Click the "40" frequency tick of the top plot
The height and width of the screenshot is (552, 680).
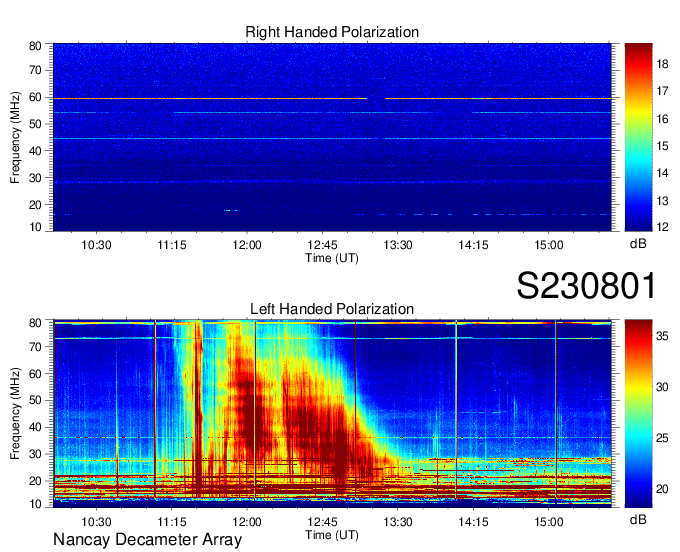coord(35,151)
